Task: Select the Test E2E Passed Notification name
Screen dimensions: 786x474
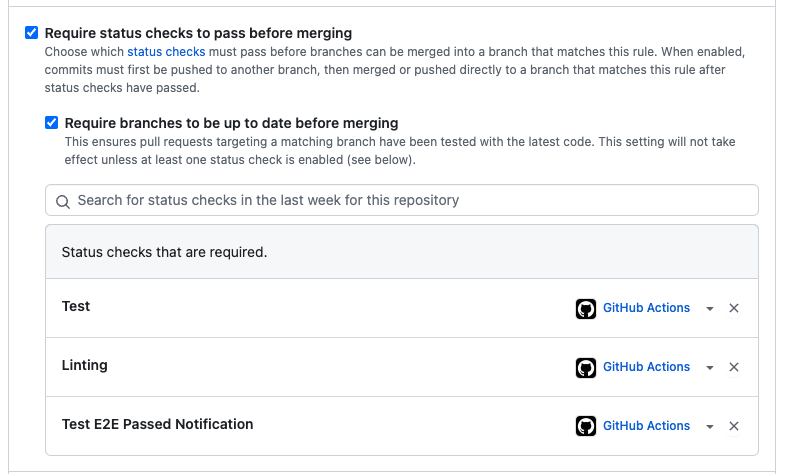Action: tap(157, 424)
